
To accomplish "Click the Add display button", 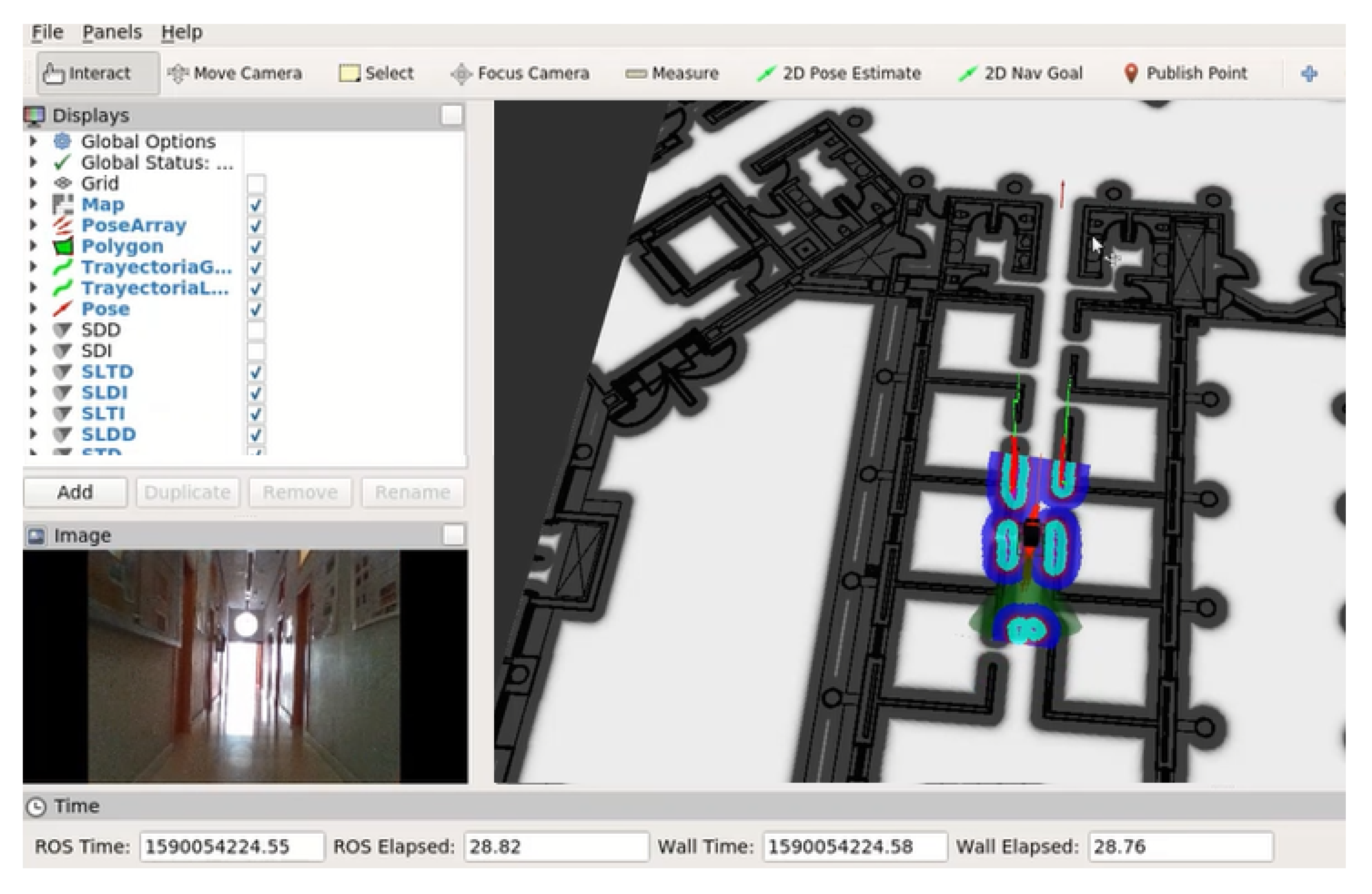I will coord(75,492).
